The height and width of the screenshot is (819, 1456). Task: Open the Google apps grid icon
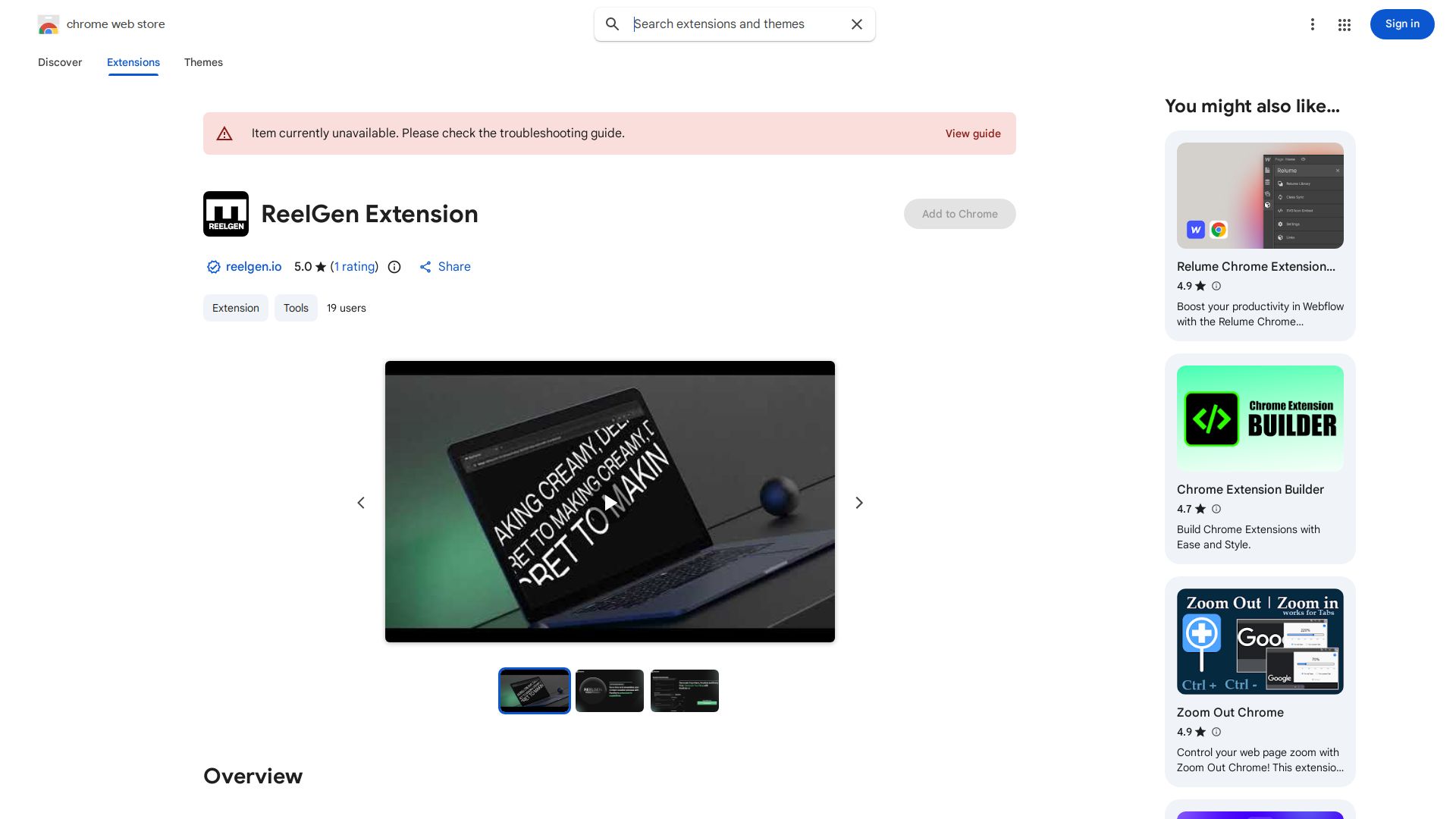click(1345, 25)
